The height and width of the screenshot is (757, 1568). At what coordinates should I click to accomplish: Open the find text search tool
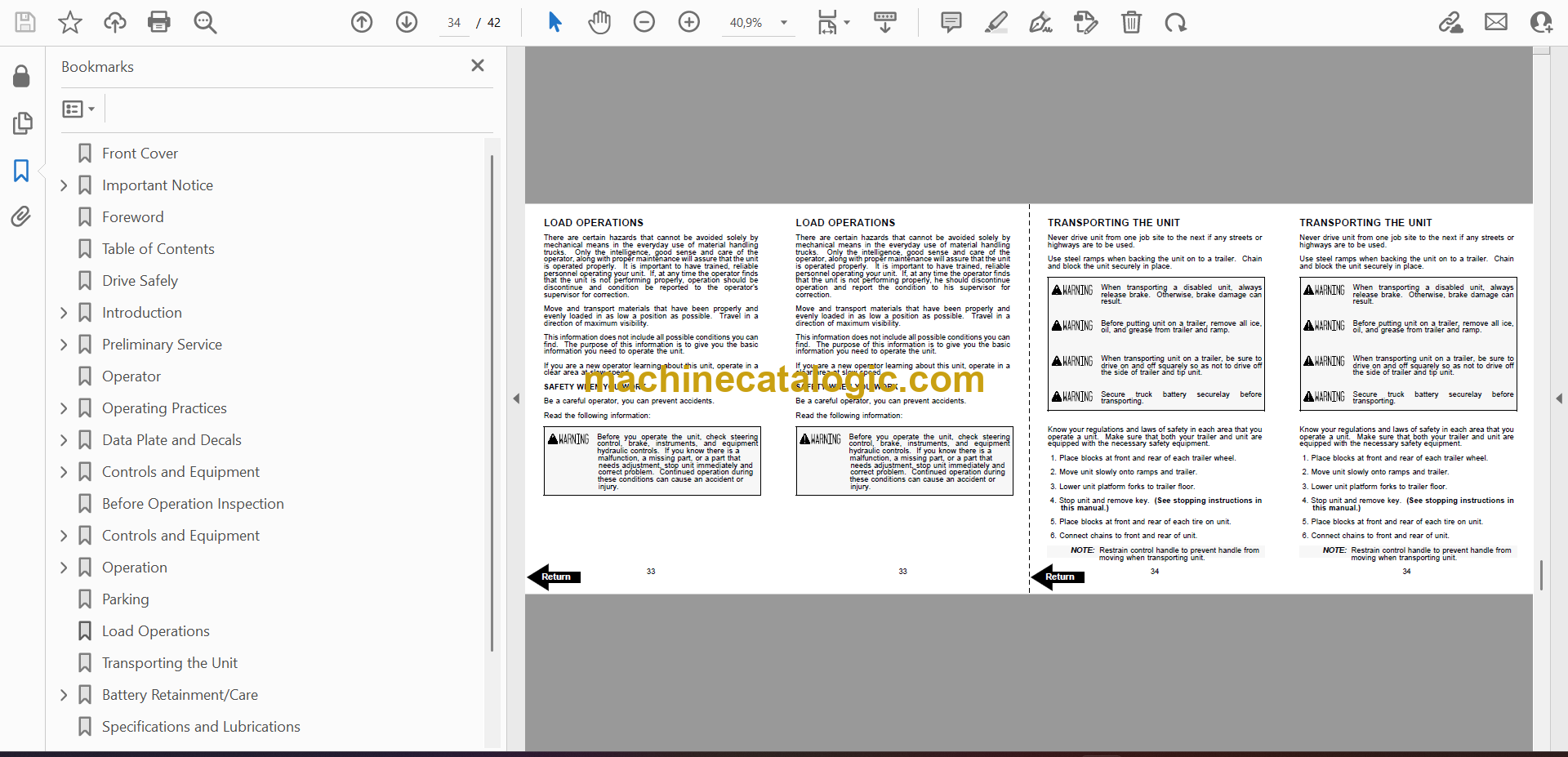point(205,22)
